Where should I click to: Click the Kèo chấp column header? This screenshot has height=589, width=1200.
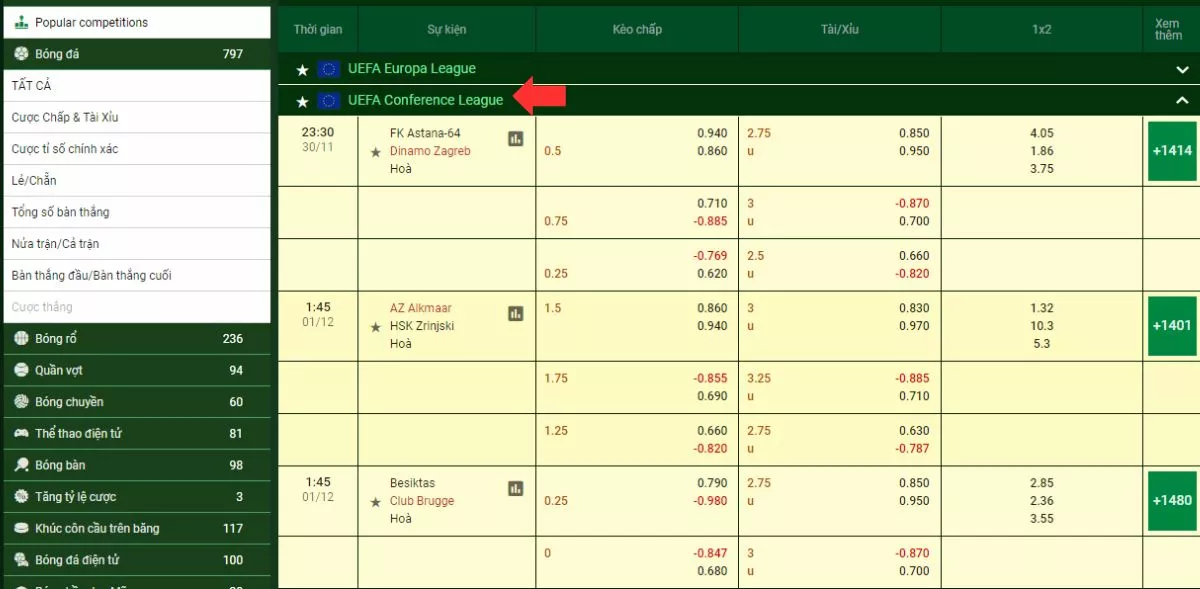[x=637, y=30]
